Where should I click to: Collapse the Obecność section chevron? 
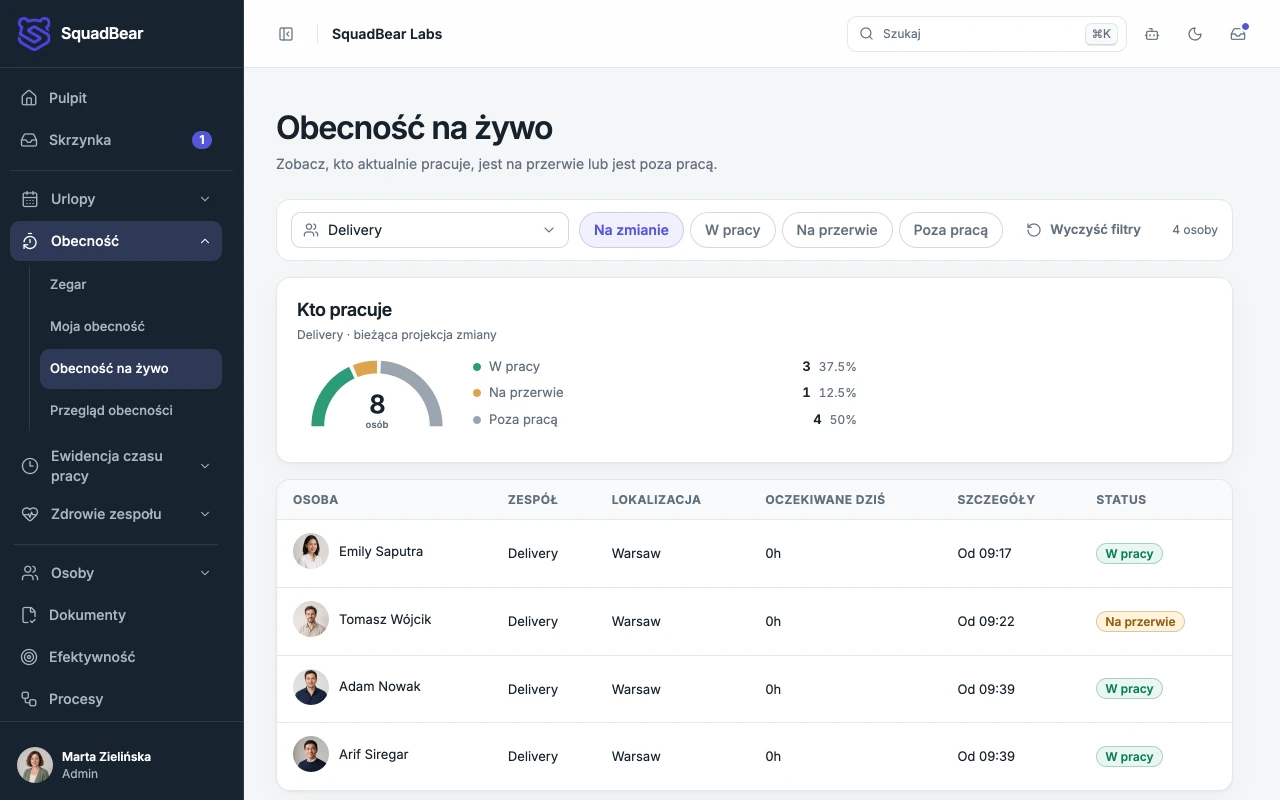[x=205, y=241]
